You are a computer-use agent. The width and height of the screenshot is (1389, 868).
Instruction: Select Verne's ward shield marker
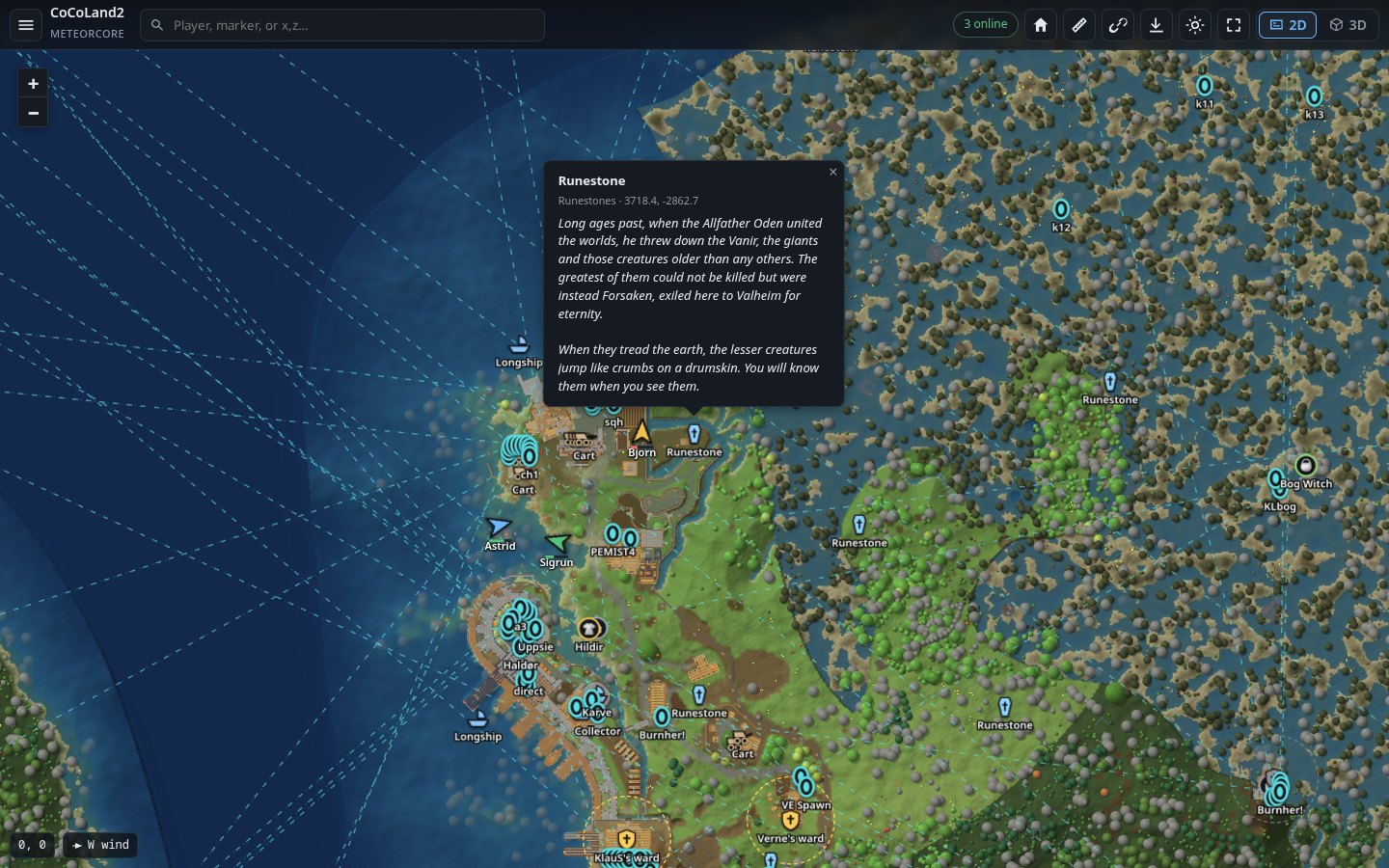(x=790, y=821)
